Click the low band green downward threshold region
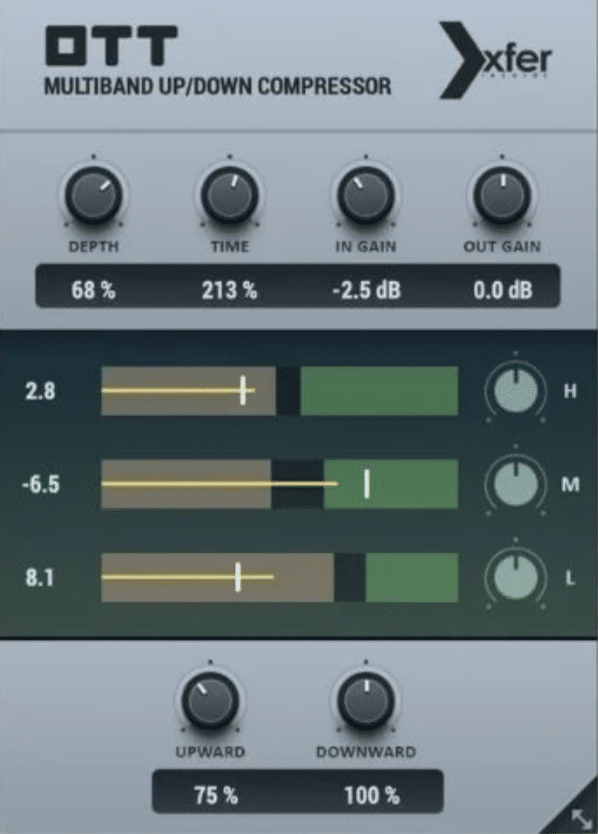598x834 pixels. pos(412,577)
